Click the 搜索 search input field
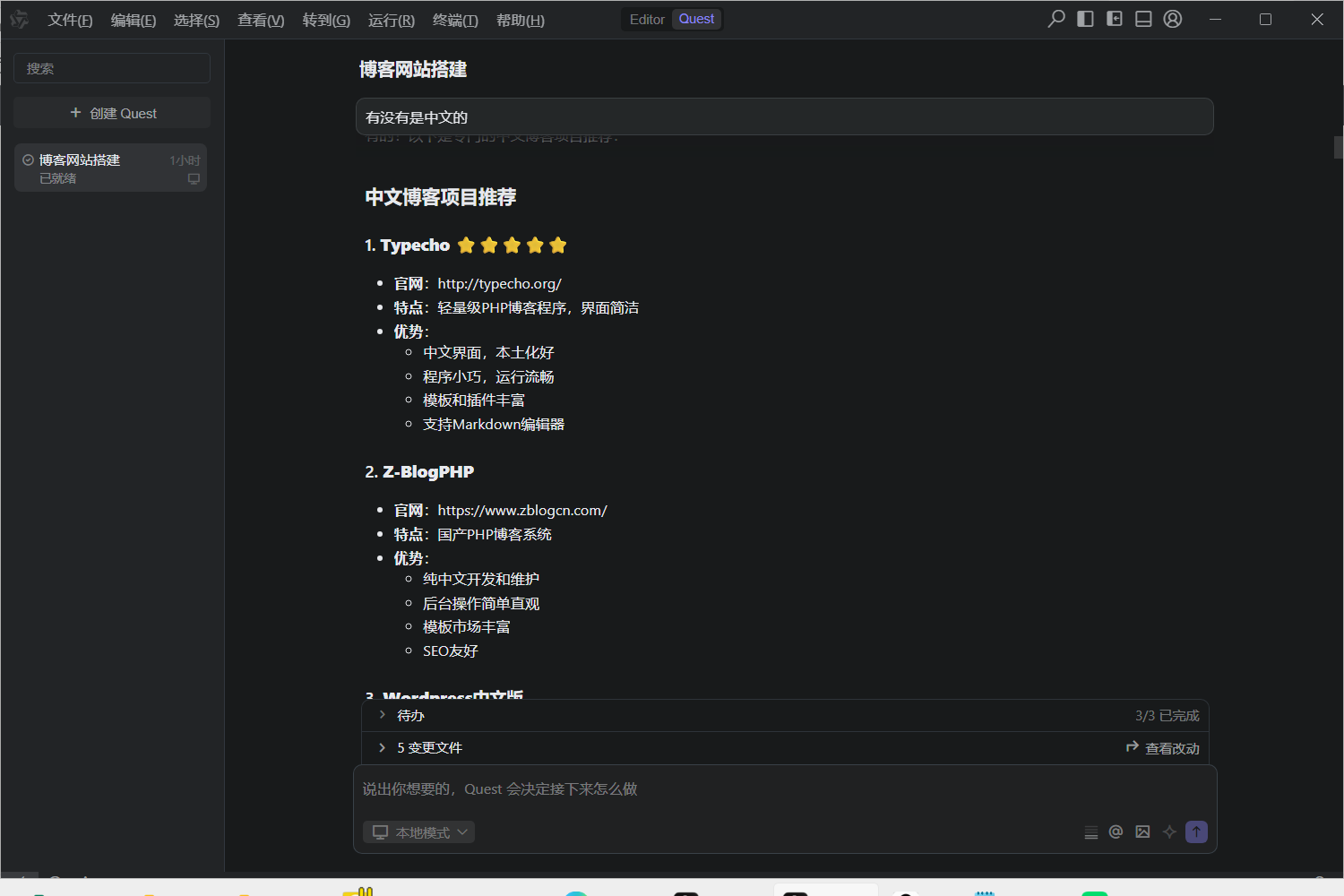 click(112, 68)
